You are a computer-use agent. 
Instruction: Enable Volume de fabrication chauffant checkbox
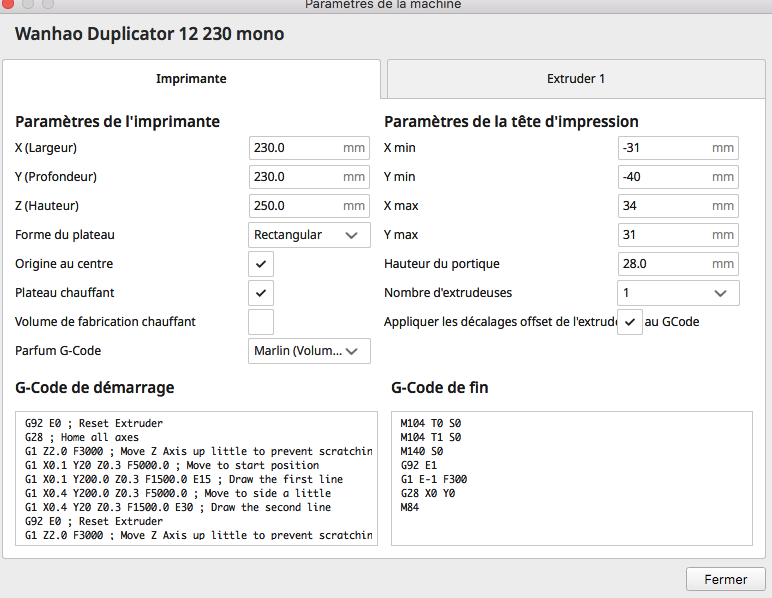pos(261,322)
